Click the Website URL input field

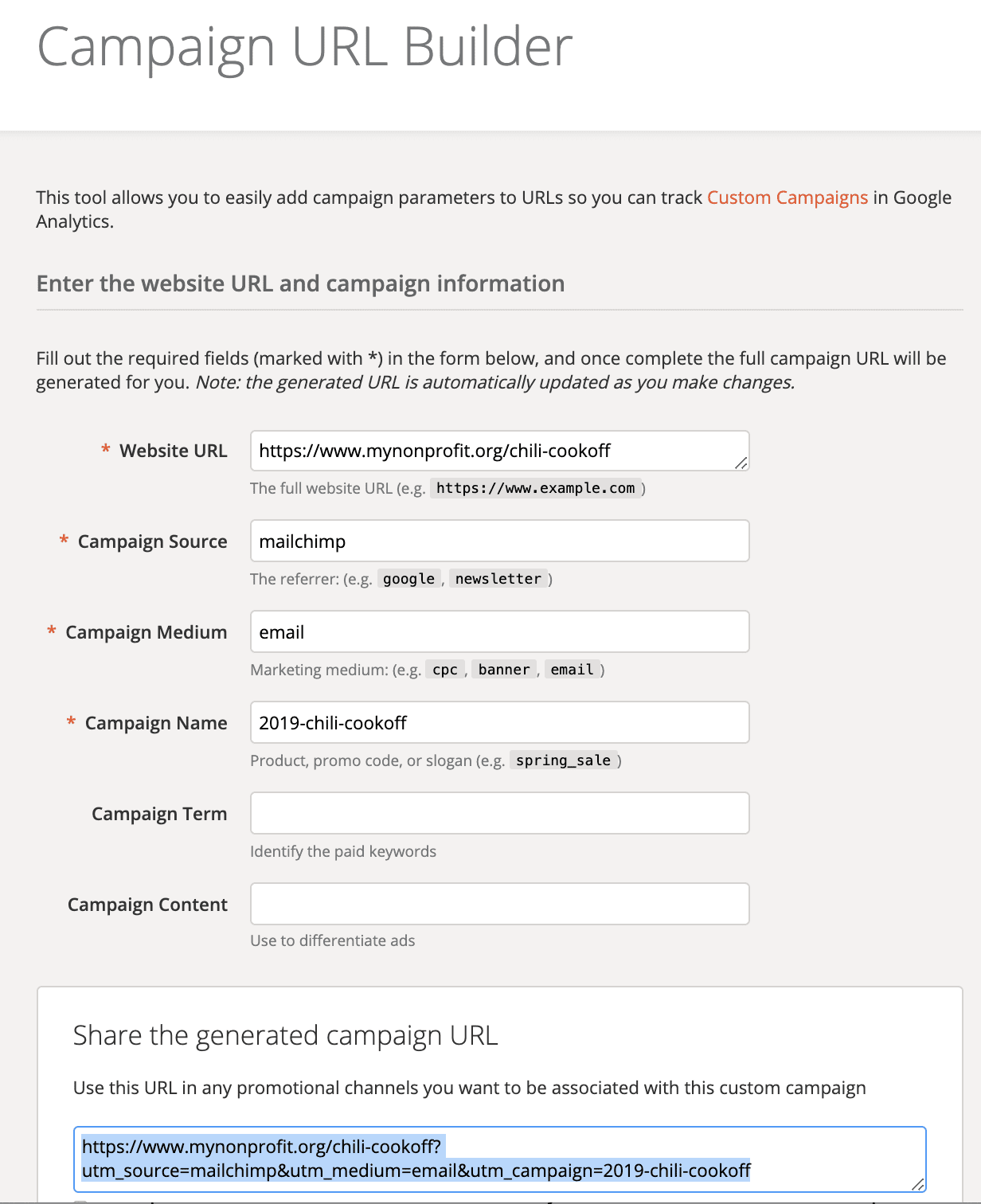(499, 451)
